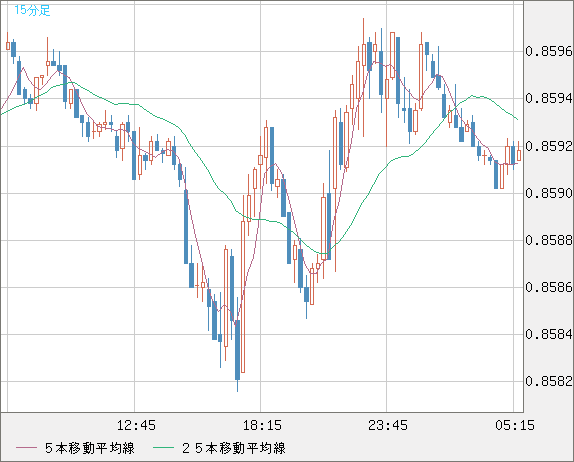
Task: Click the 25本移動平均線 legend label
Action: pyautogui.click(x=234, y=448)
